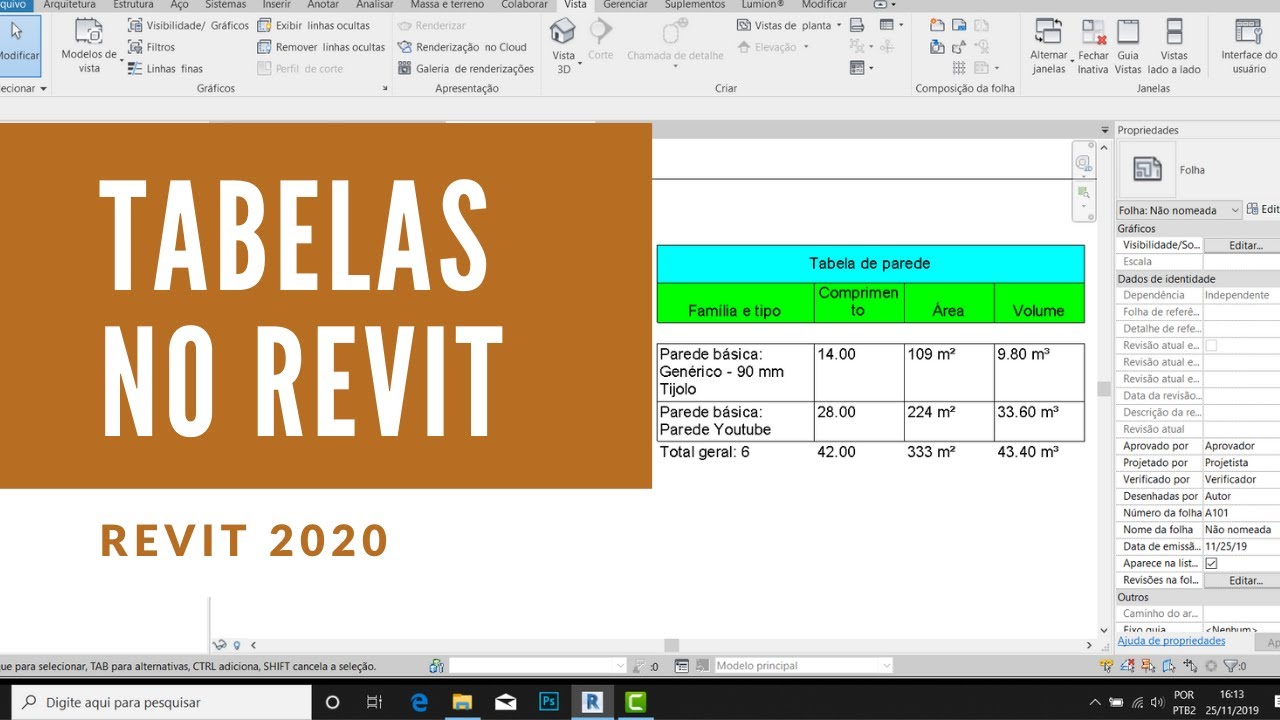Open Galeria de renderizações
The image size is (1280, 720).
[x=466, y=69]
